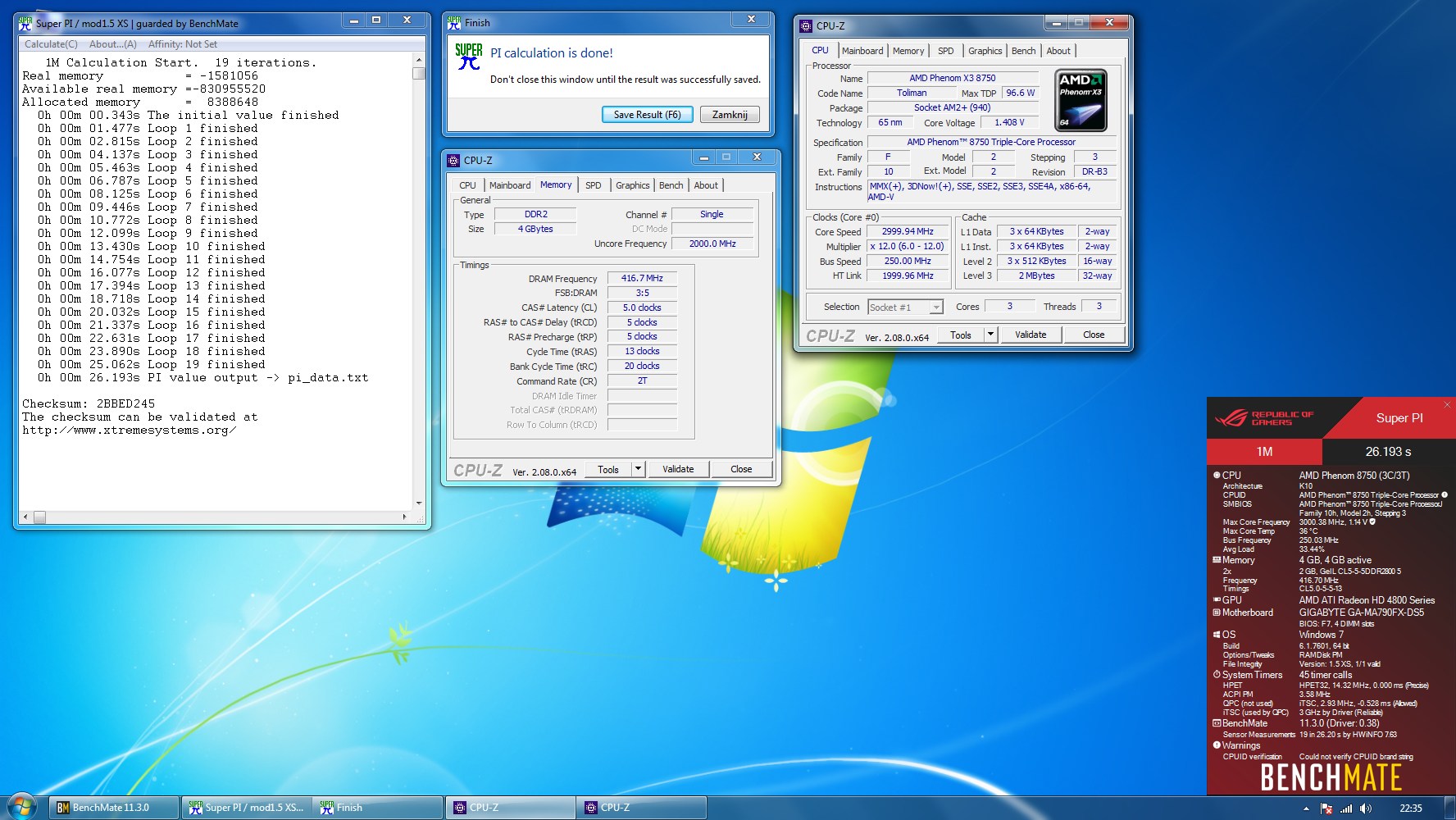1456x820 pixels.
Task: Click Affinity: Not Set in Super PI menu bar
Action: (x=183, y=44)
